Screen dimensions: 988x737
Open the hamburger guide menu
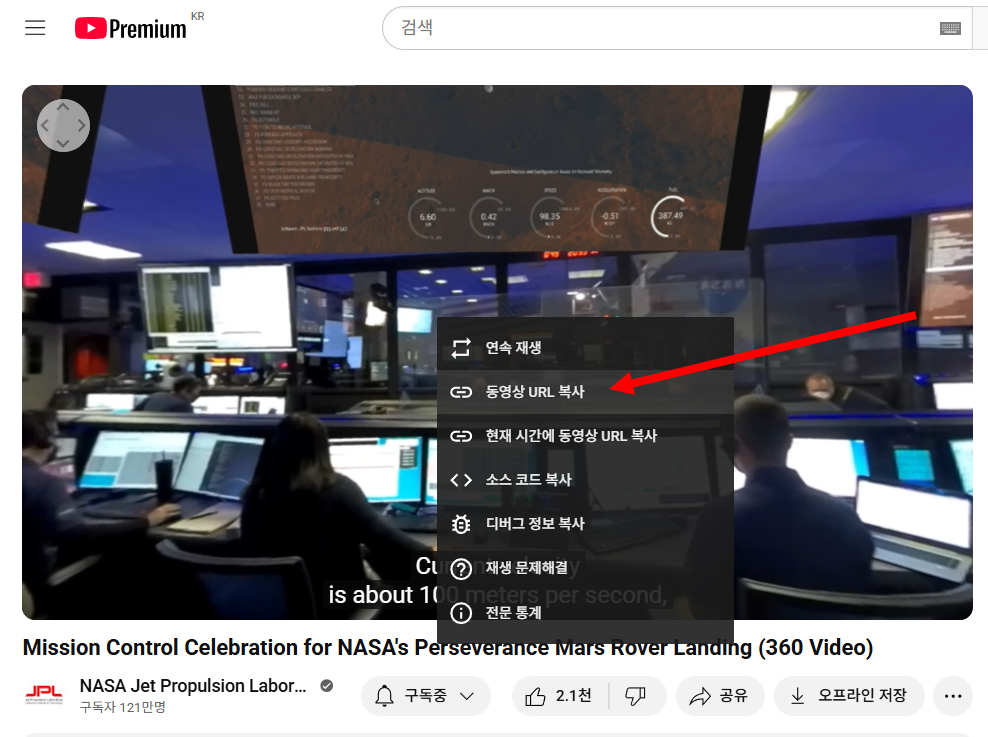(x=35, y=28)
